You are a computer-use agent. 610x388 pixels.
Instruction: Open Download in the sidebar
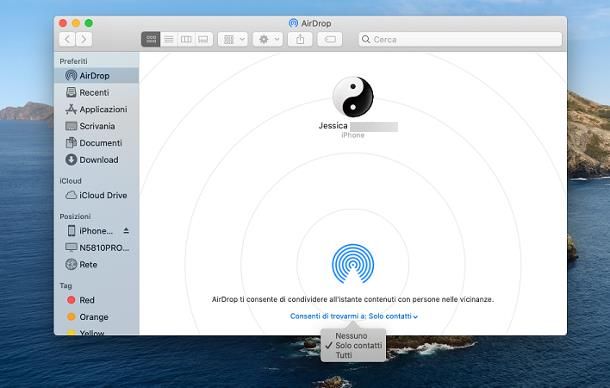pos(96,160)
